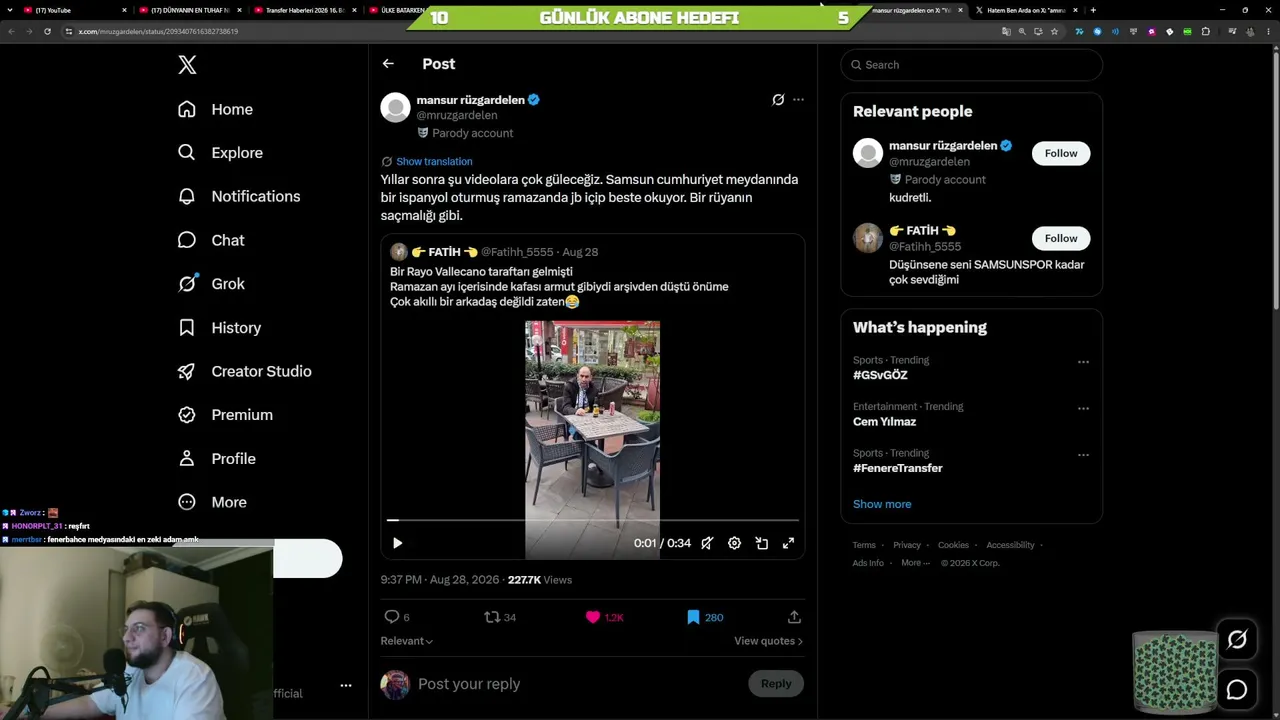1280x720 pixels.
Task: Open options for the #FenereTransfer trend
Action: click(1083, 455)
